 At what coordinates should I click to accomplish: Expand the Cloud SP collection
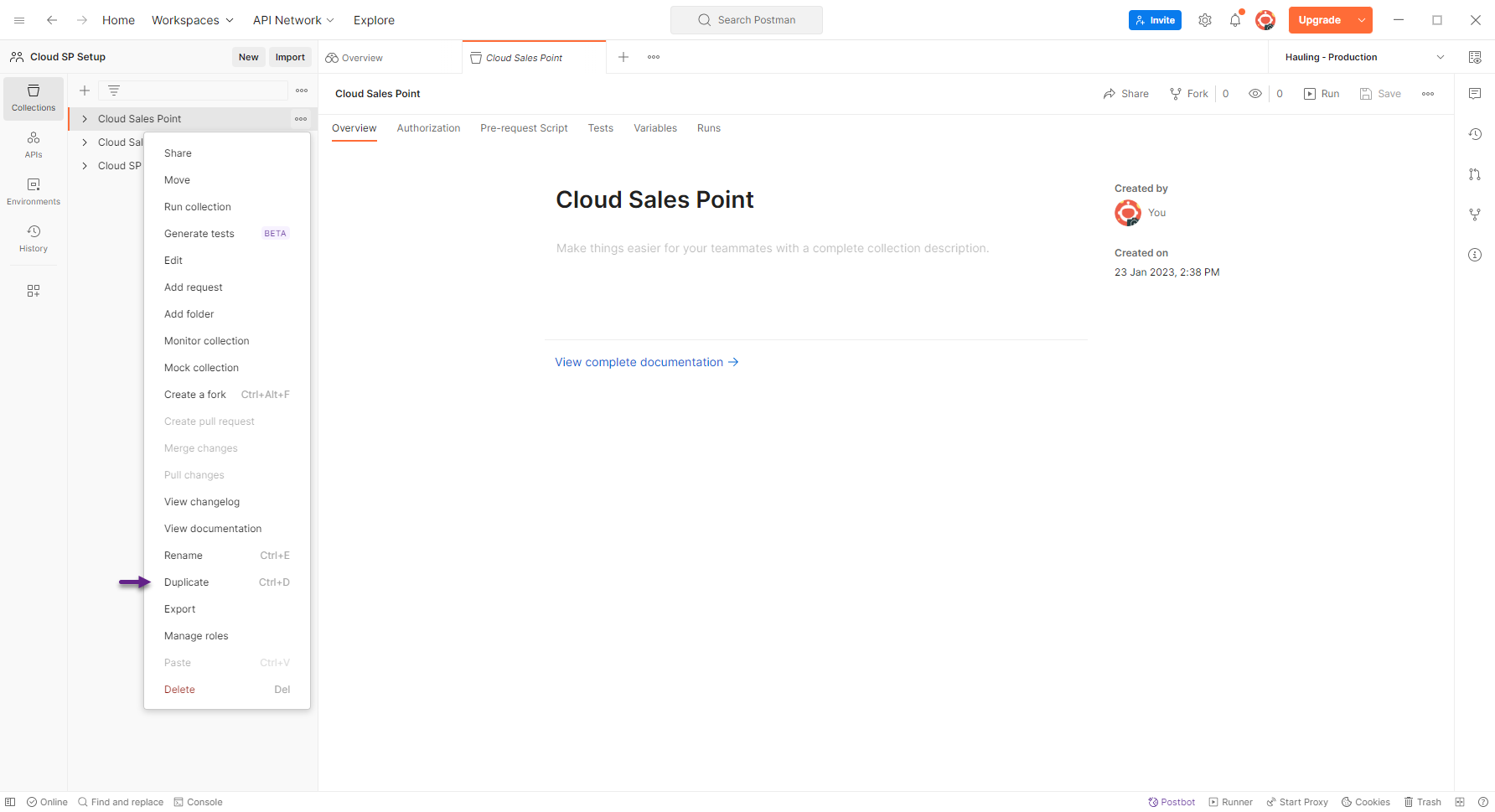85,166
